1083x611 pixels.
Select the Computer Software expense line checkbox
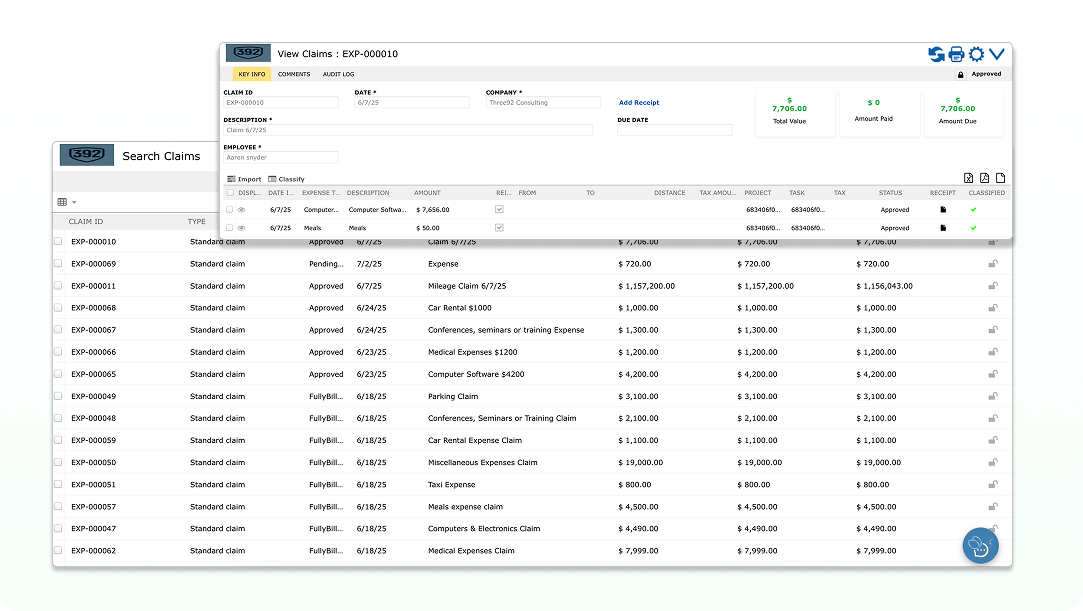click(229, 210)
